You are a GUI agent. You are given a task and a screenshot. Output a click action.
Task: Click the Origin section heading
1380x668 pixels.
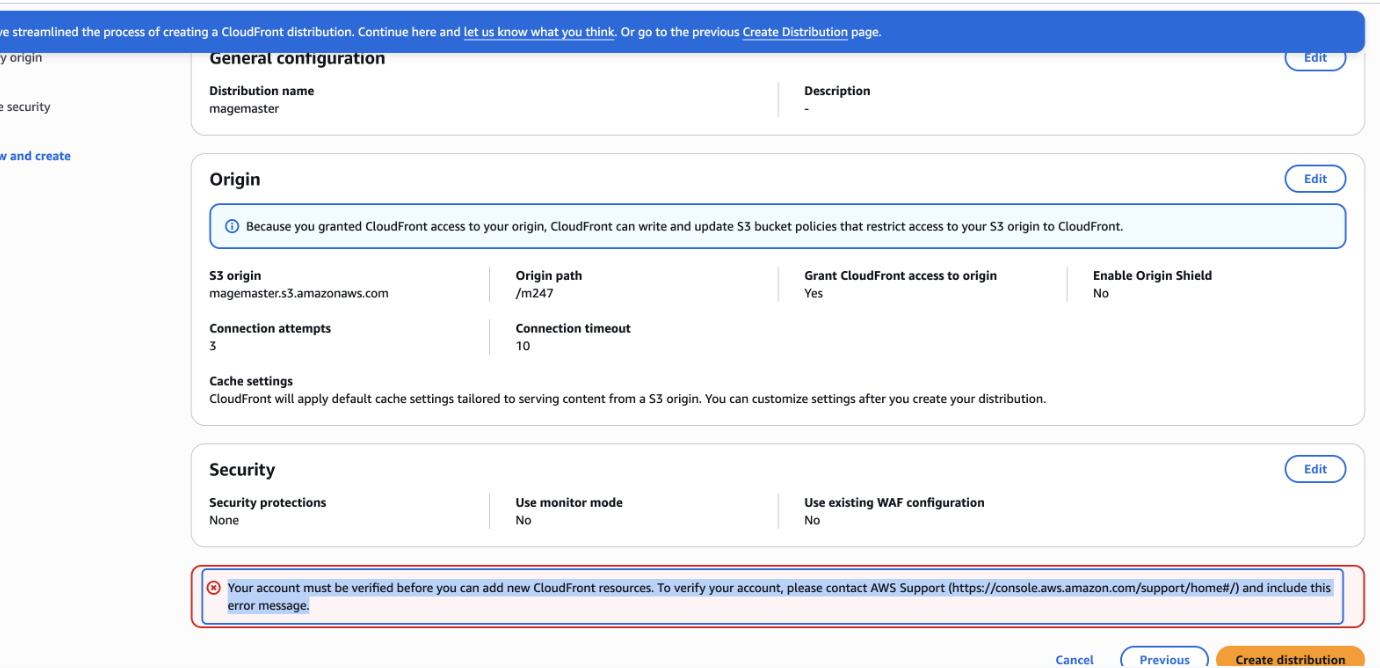point(235,180)
